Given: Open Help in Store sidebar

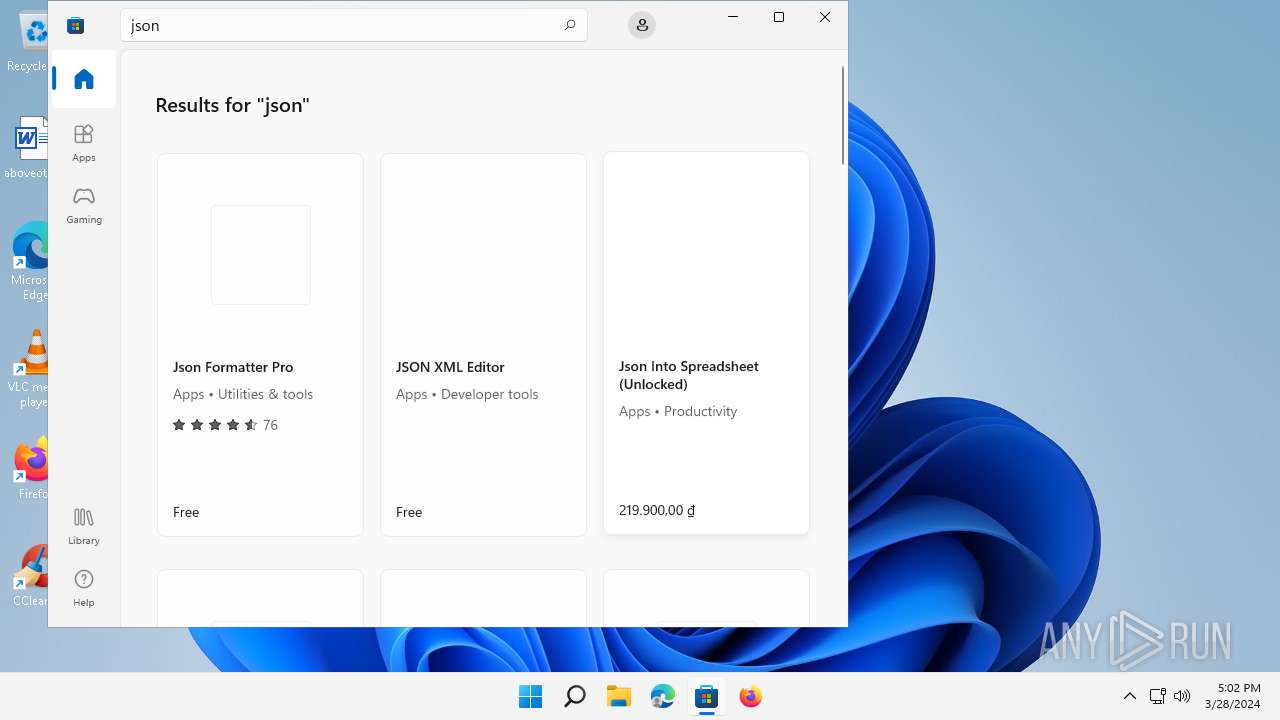Looking at the screenshot, I should 84,588.
